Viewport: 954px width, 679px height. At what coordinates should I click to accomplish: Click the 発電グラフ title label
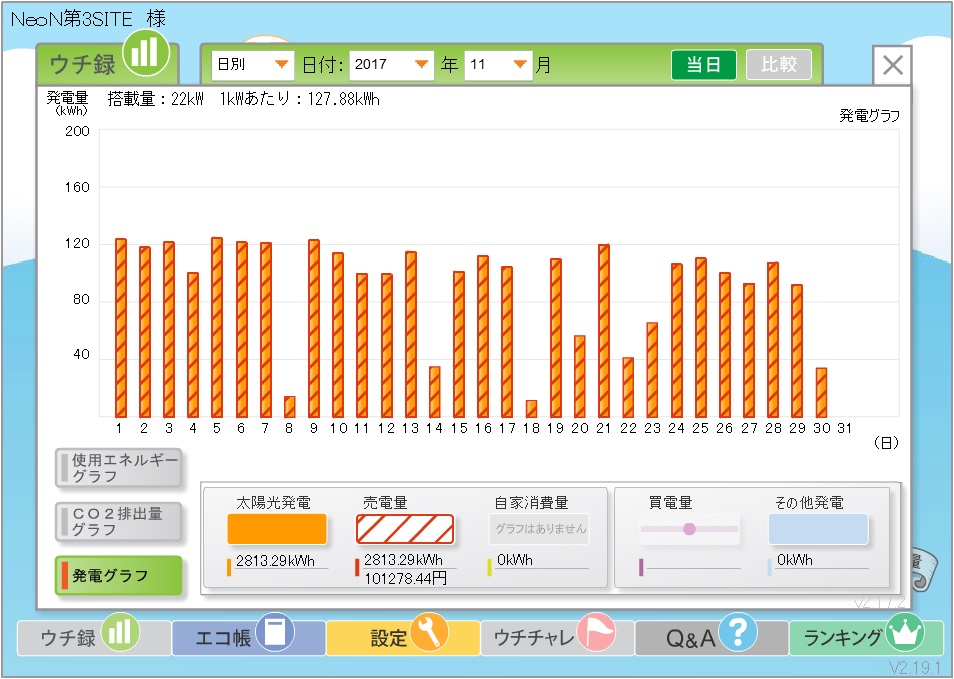(869, 116)
